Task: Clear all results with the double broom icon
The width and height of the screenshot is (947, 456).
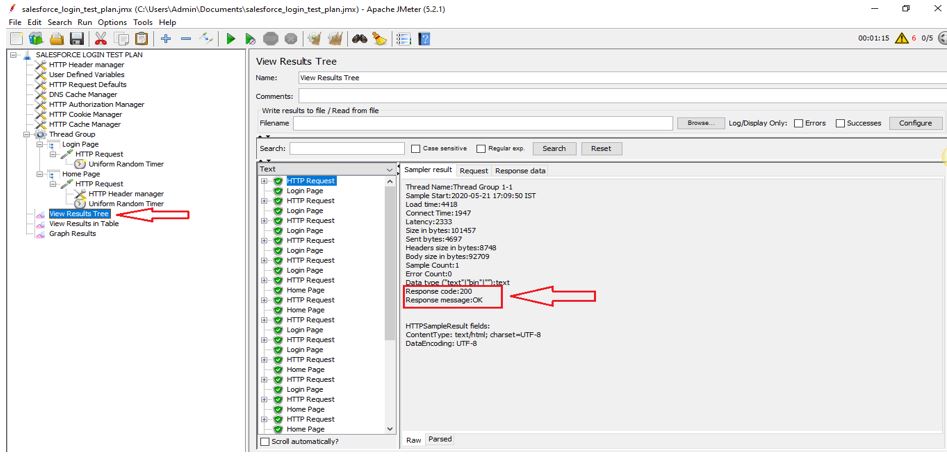Action: (335, 39)
